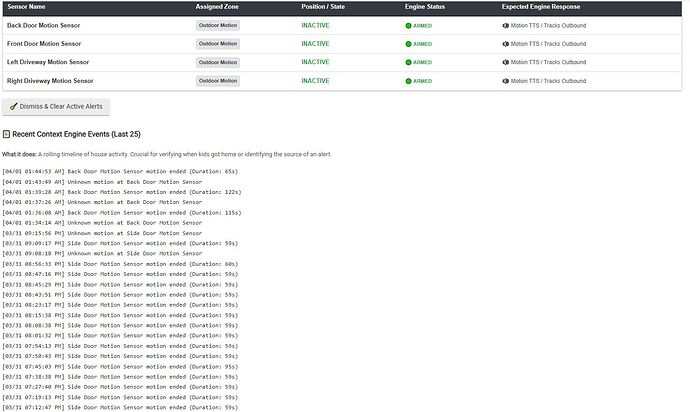
Task: Click armed status icon for Front Door sensor
Action: tap(409, 44)
